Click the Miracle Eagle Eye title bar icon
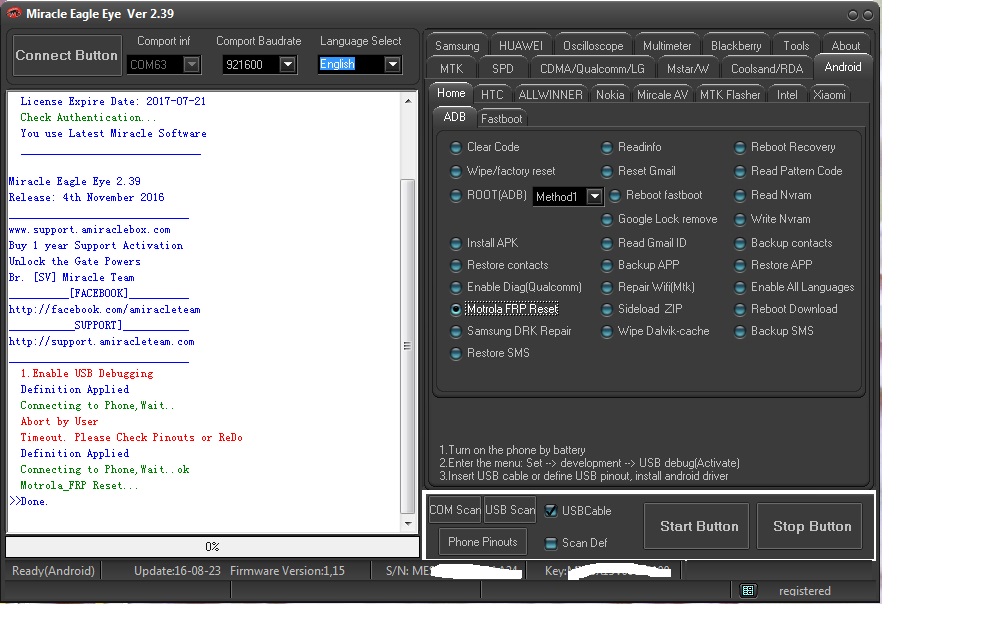Viewport: 1008px width, 630px height. 14,12
